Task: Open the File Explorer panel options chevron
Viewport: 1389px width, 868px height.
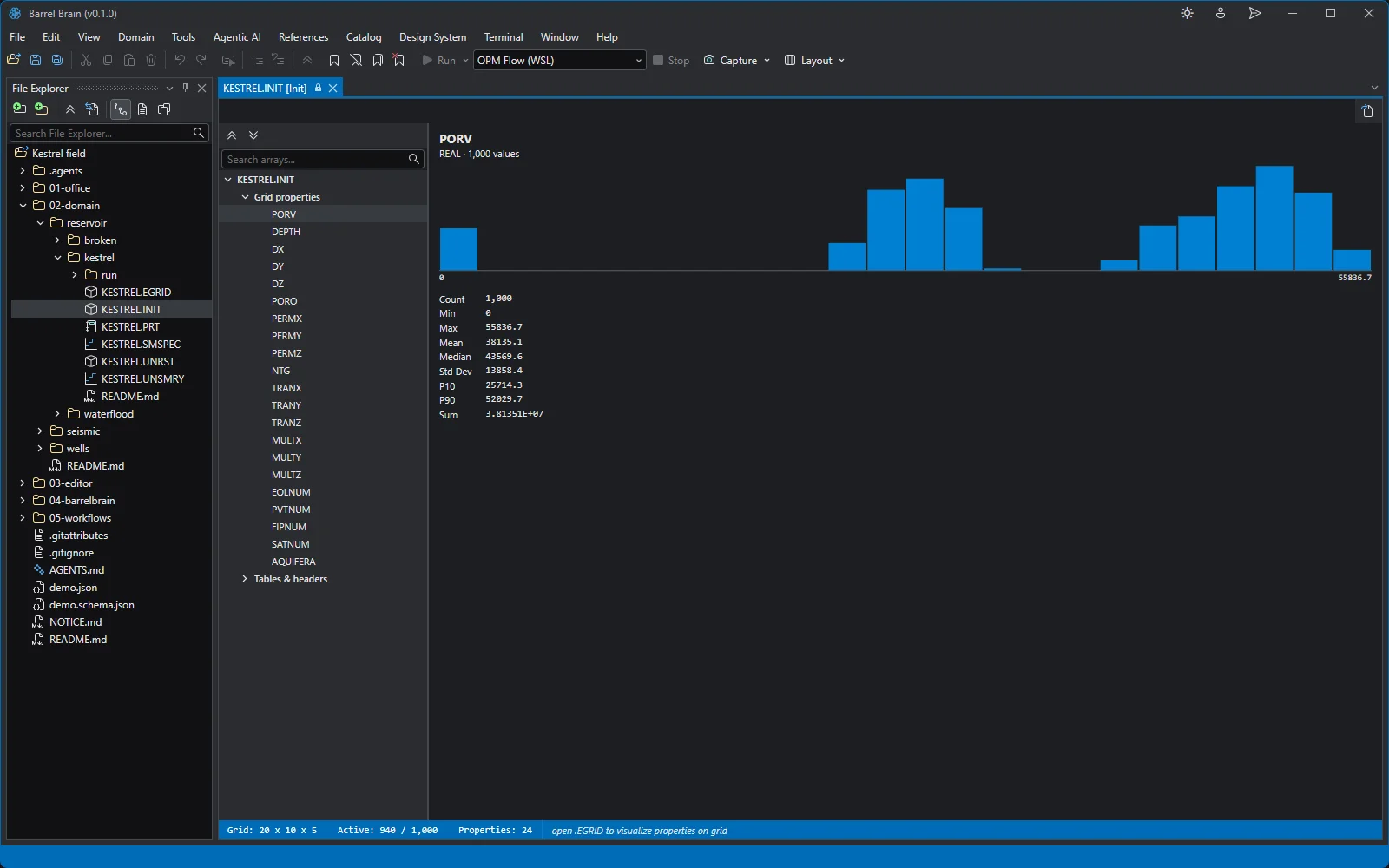Action: [169, 88]
